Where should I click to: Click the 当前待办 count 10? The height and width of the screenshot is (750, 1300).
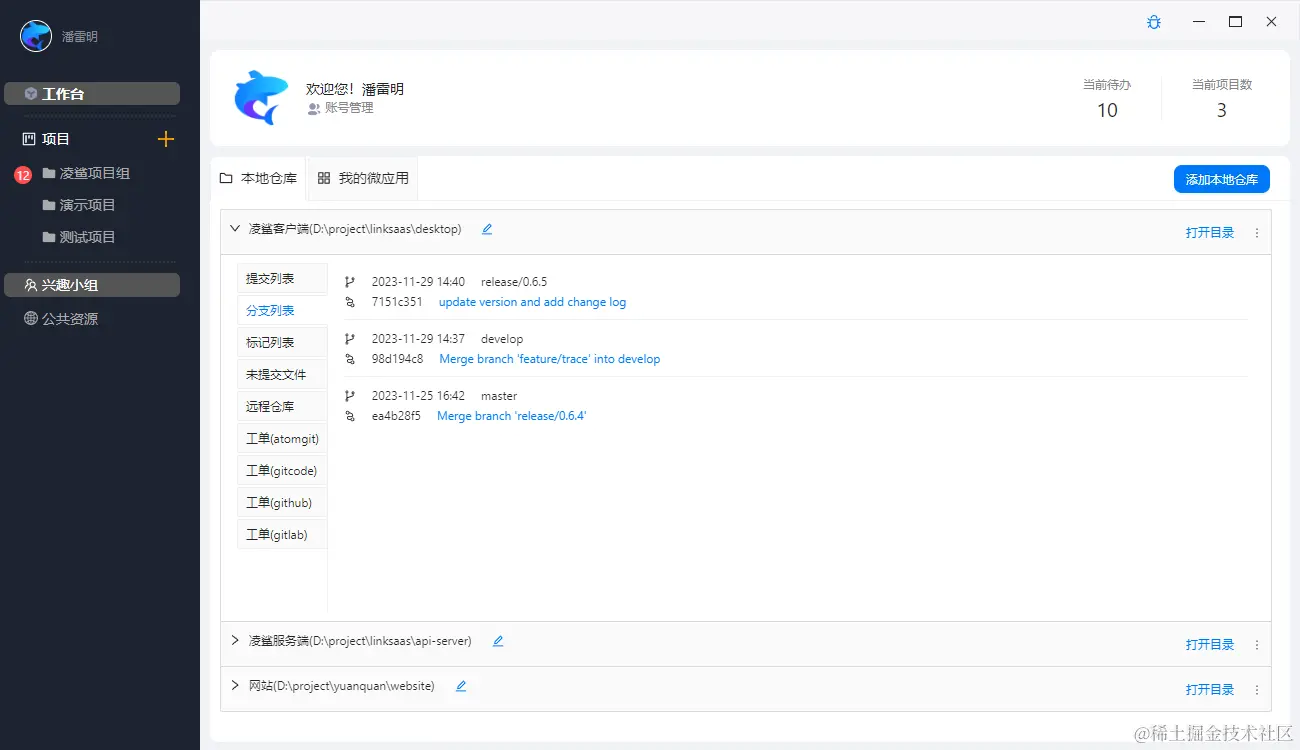click(1107, 111)
